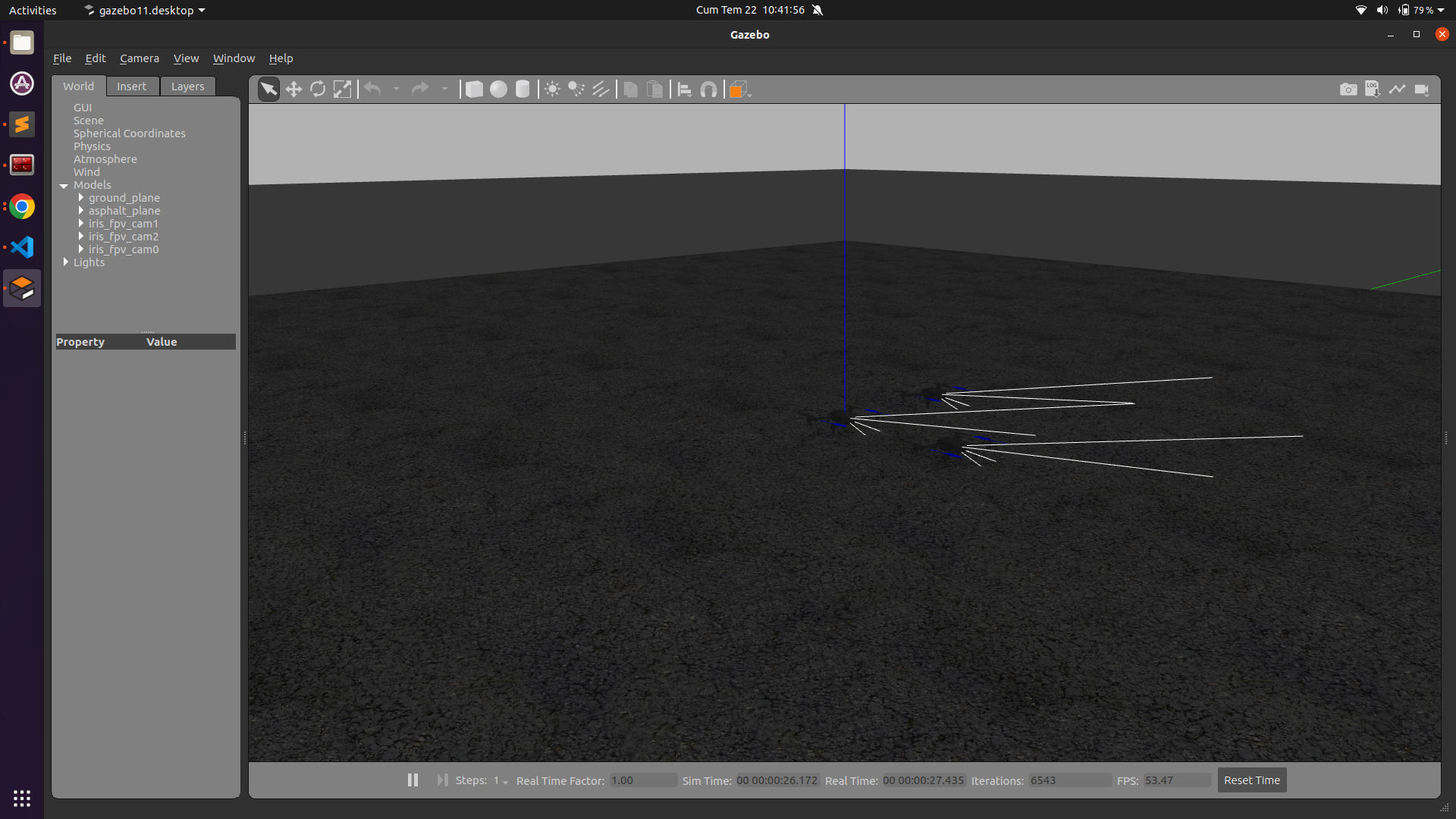Add a cylinder to the world
Image resolution: width=1456 pixels, height=819 pixels.
click(x=522, y=89)
